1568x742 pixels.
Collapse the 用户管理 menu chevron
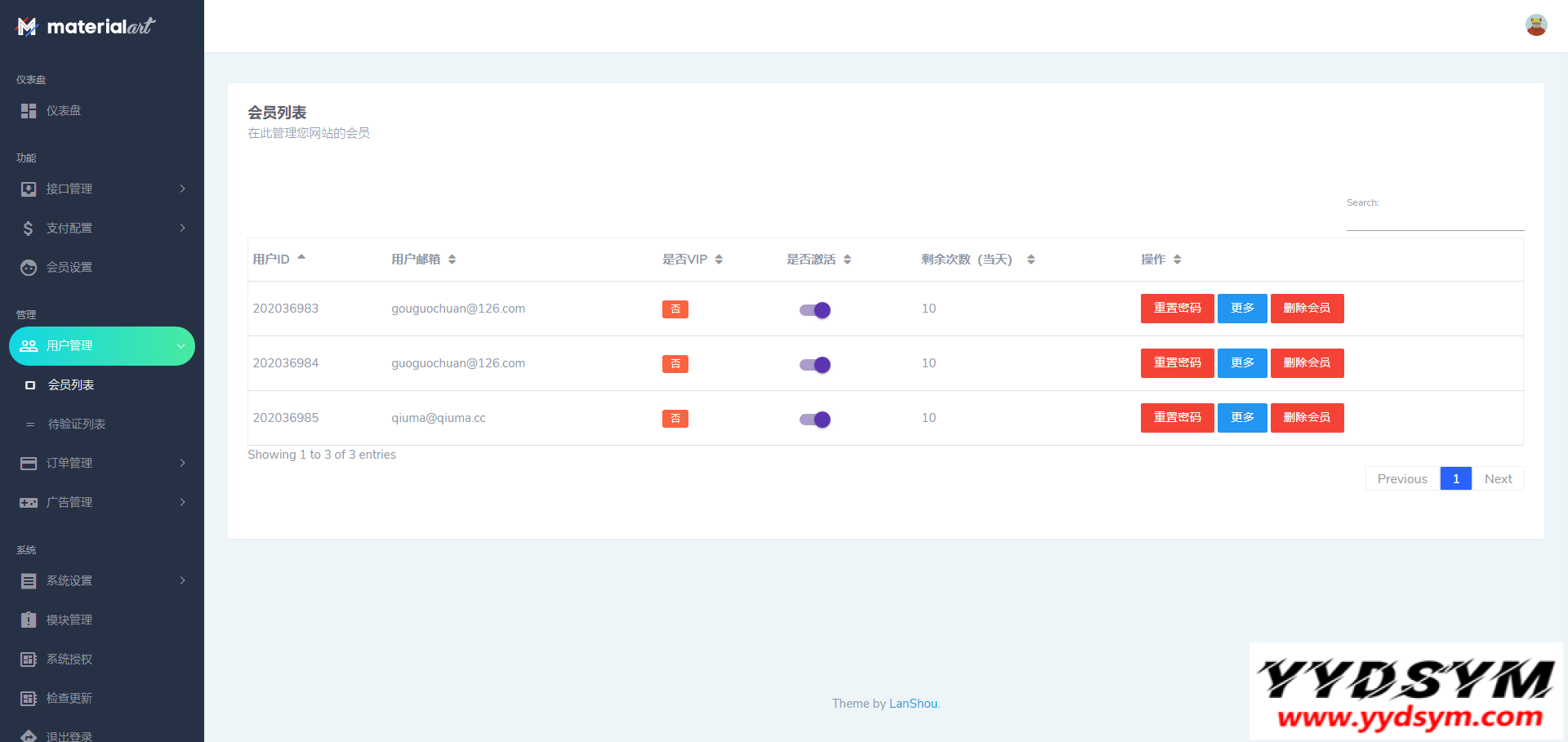coord(180,346)
